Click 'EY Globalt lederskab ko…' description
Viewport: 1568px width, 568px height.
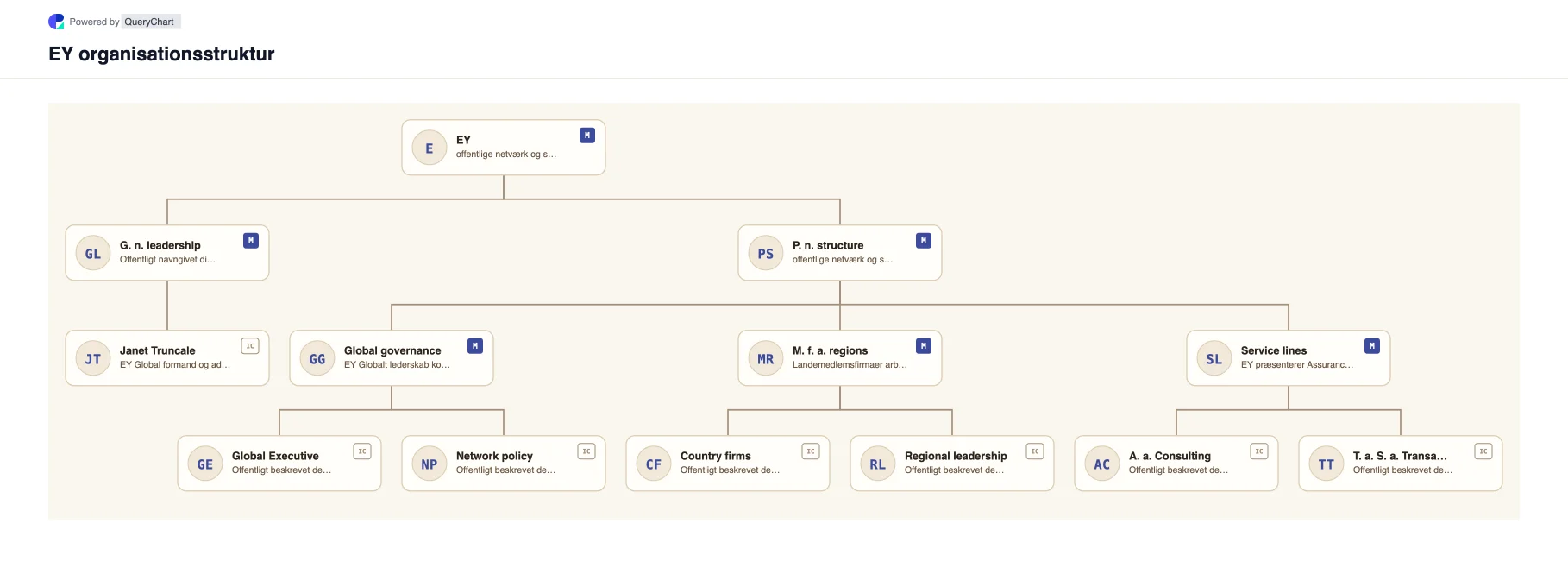click(x=397, y=365)
